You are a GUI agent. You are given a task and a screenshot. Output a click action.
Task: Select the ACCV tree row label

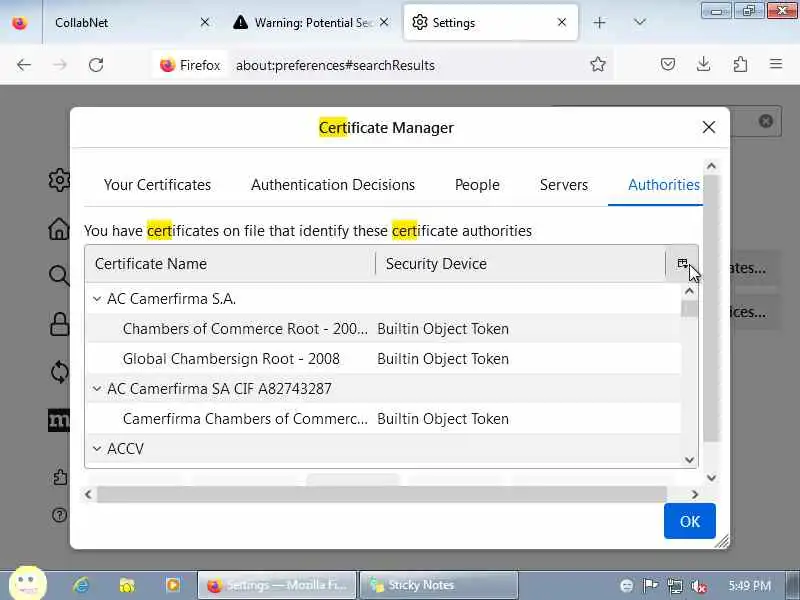click(126, 449)
